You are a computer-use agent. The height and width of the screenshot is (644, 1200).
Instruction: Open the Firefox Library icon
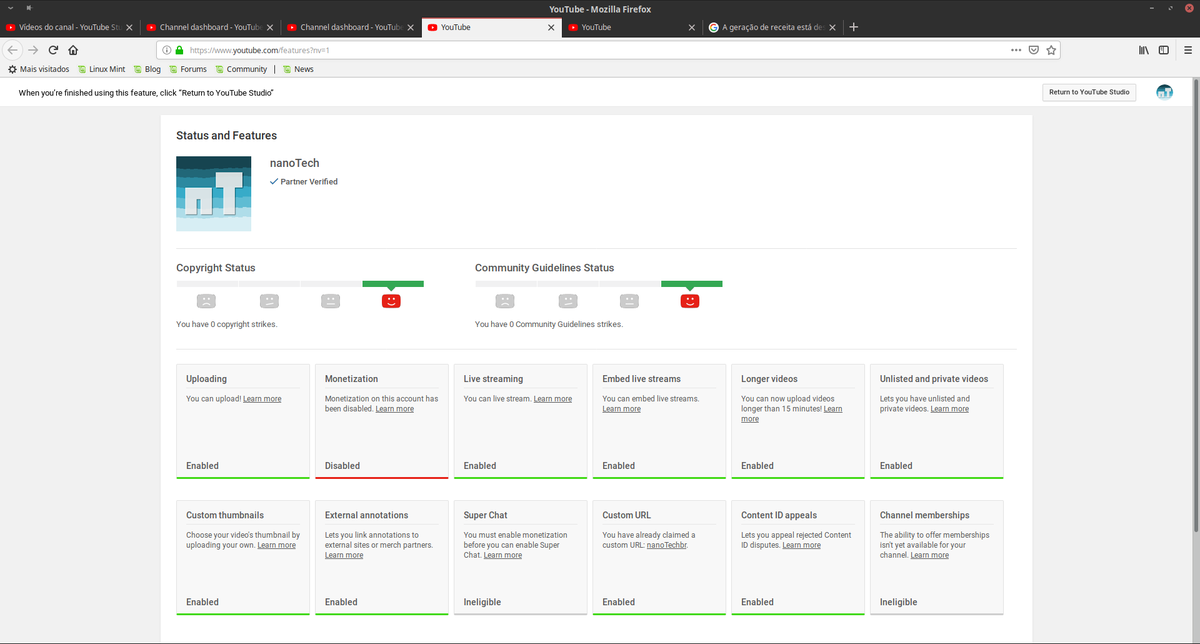(x=1143, y=49)
